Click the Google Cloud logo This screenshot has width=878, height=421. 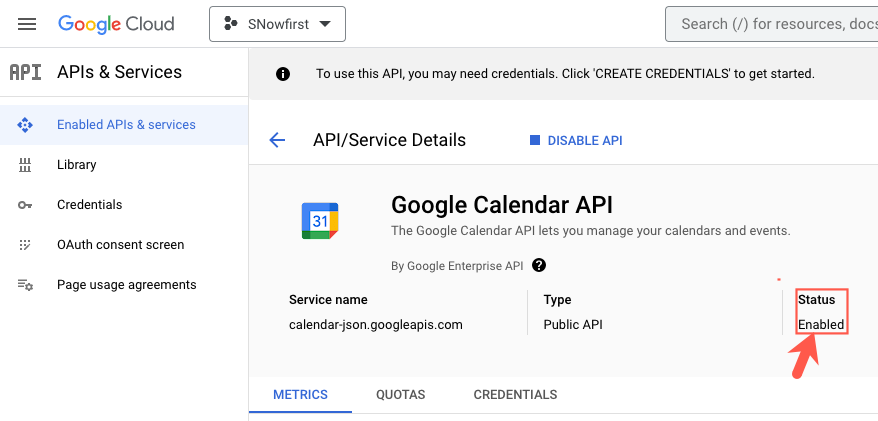tap(116, 24)
